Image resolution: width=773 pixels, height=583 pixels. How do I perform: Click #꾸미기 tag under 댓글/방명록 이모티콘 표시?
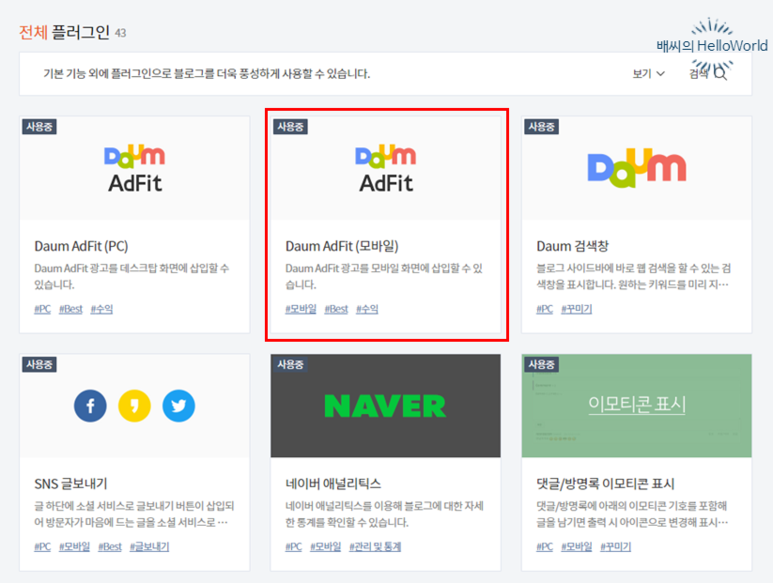click(616, 547)
